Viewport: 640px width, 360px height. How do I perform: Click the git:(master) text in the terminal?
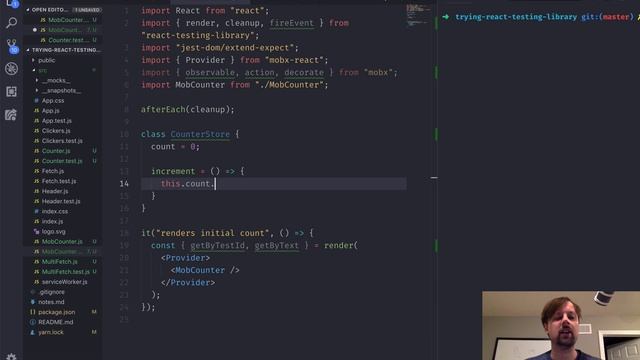[608, 17]
